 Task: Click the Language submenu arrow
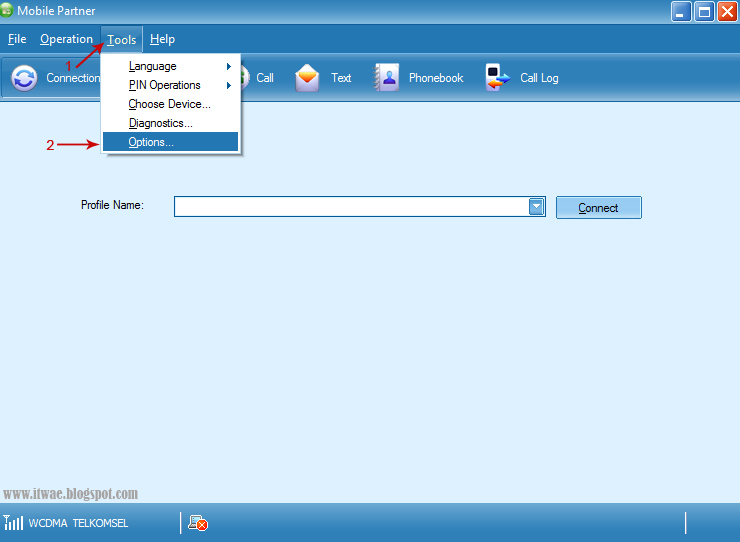pos(229,67)
